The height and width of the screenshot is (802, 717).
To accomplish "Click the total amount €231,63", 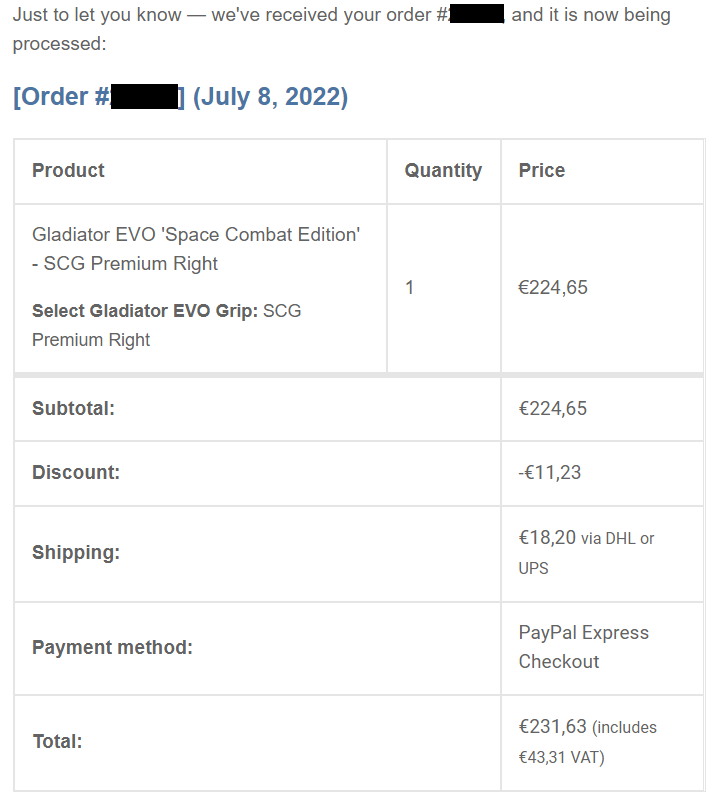I will (553, 727).
